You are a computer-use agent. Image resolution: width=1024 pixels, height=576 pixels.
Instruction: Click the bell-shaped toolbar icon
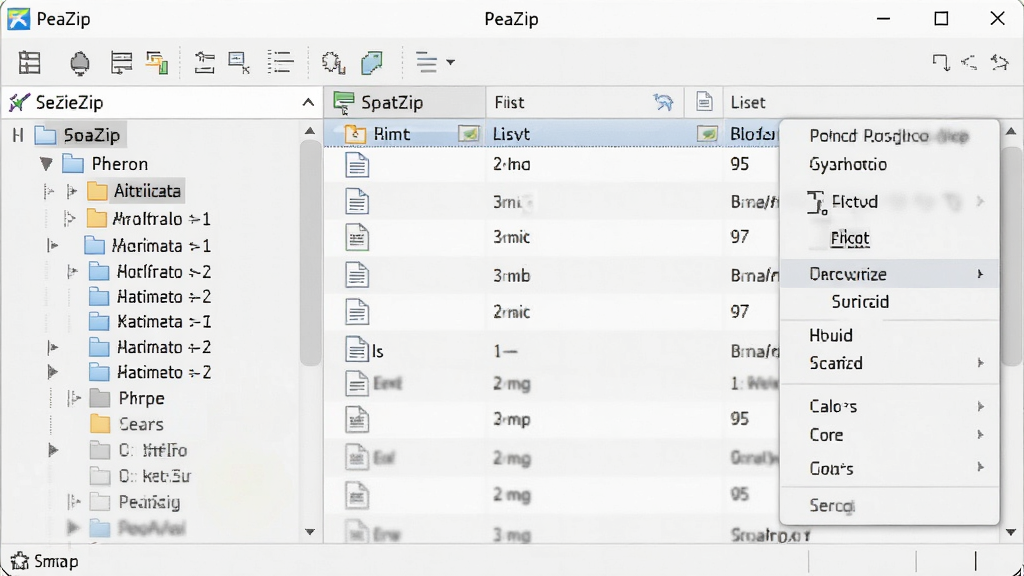coord(80,63)
